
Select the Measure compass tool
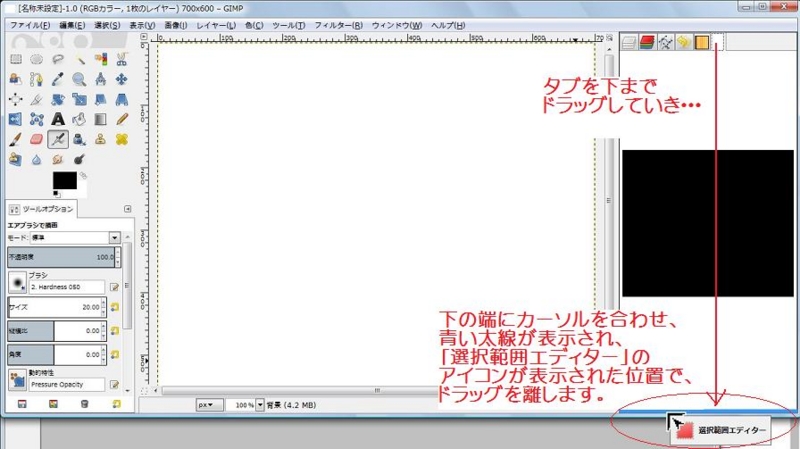coord(101,79)
